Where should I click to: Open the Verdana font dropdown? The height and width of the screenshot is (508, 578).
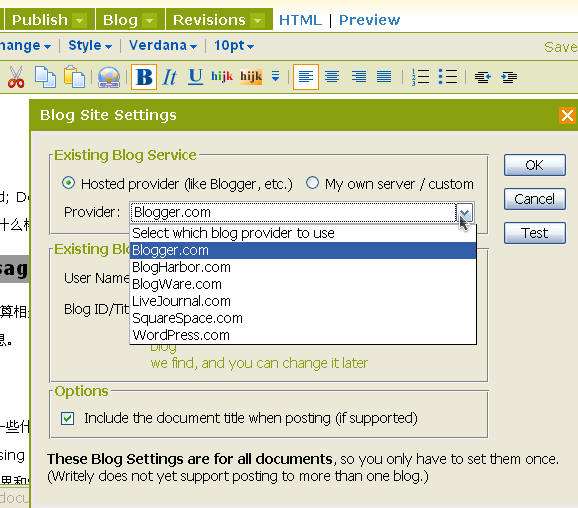coord(163,46)
